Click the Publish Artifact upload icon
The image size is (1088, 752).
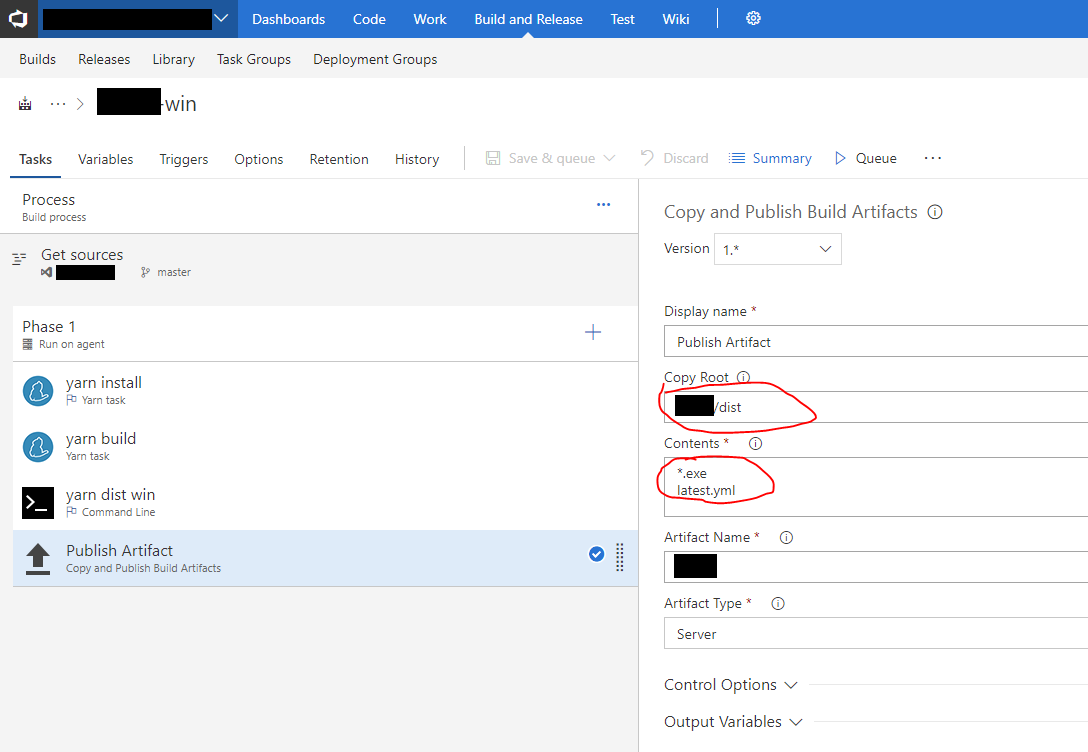(x=38, y=559)
